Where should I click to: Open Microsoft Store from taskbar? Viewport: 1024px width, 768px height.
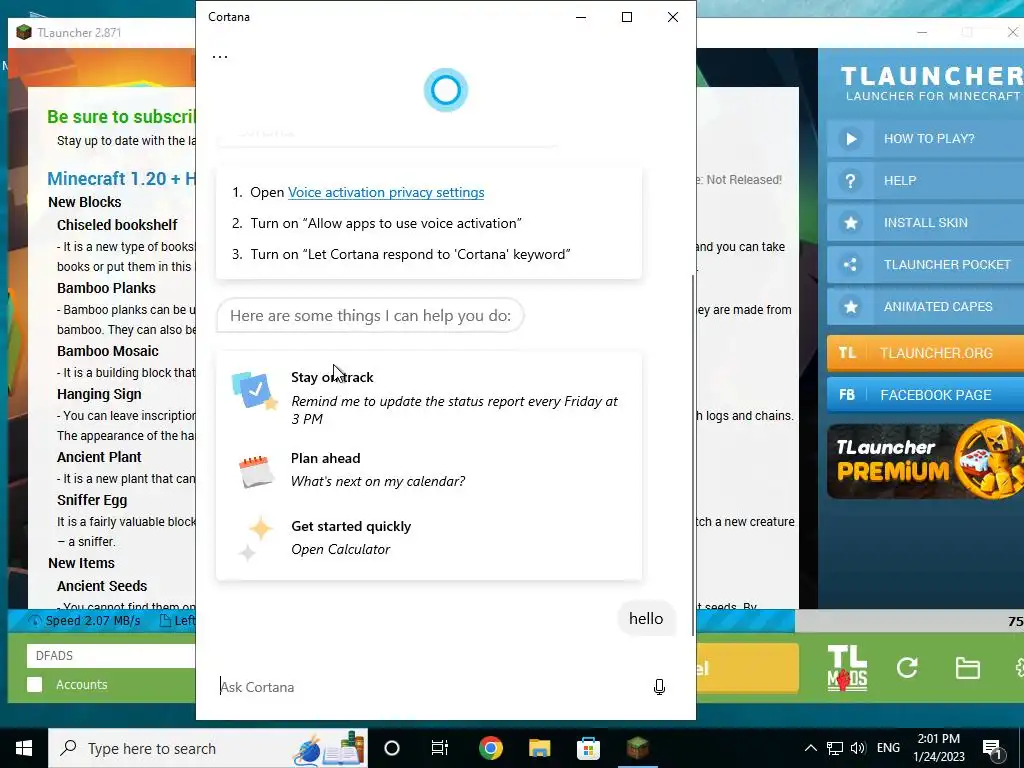point(588,748)
